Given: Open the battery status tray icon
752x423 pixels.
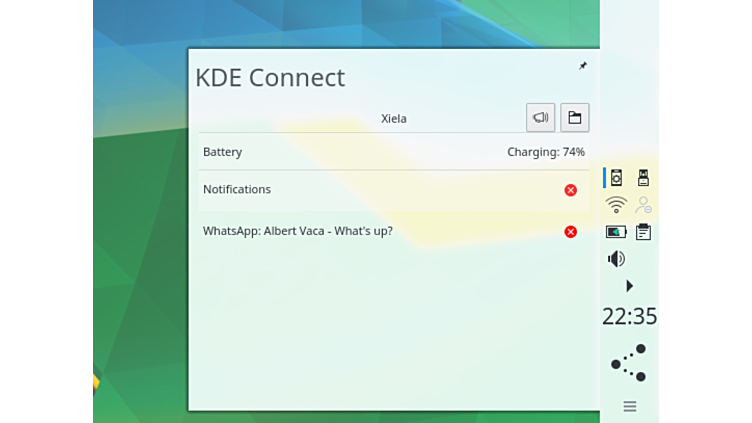Looking at the screenshot, I should tap(617, 232).
